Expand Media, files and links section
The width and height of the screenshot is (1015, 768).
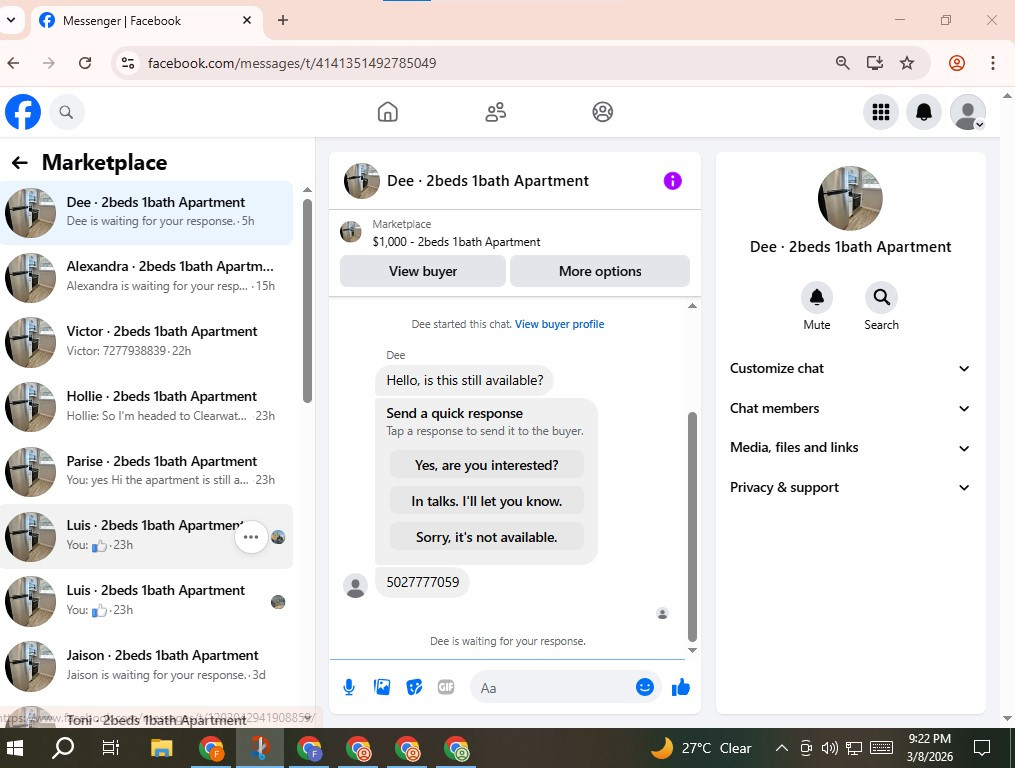(850, 447)
